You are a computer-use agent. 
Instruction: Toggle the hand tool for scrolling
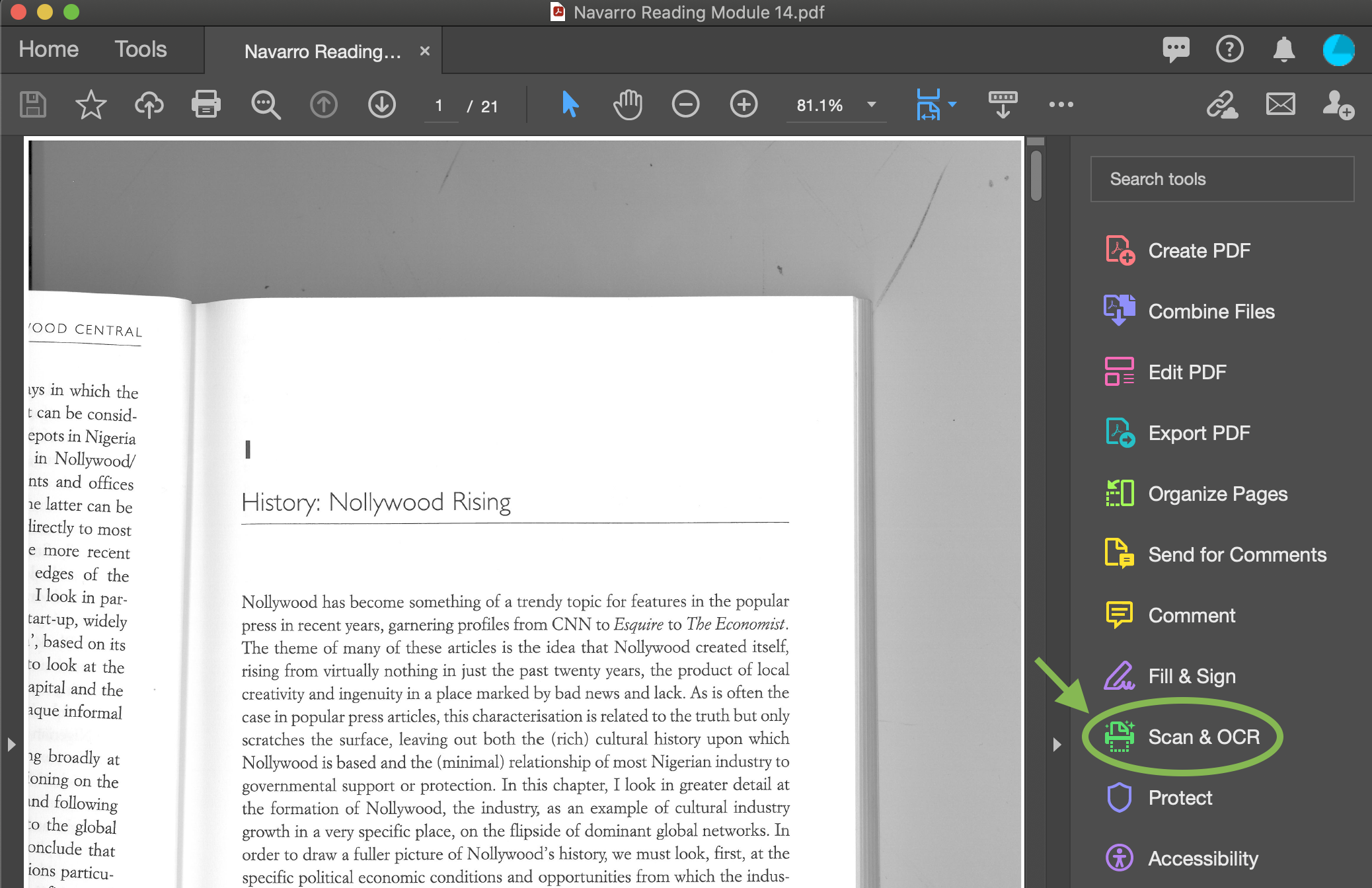point(627,105)
